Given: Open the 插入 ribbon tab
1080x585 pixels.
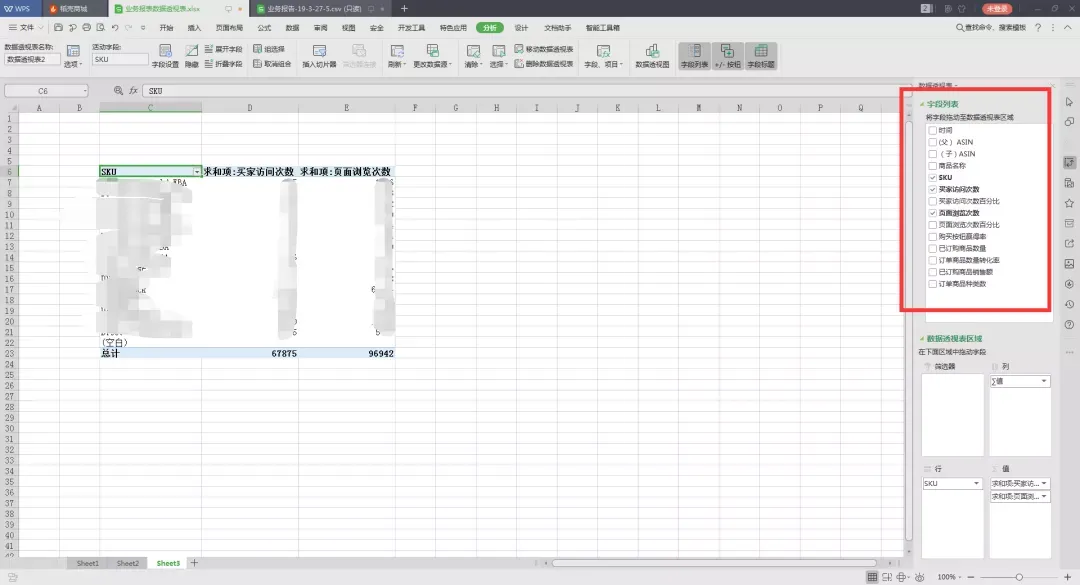Looking at the screenshot, I should (194, 28).
